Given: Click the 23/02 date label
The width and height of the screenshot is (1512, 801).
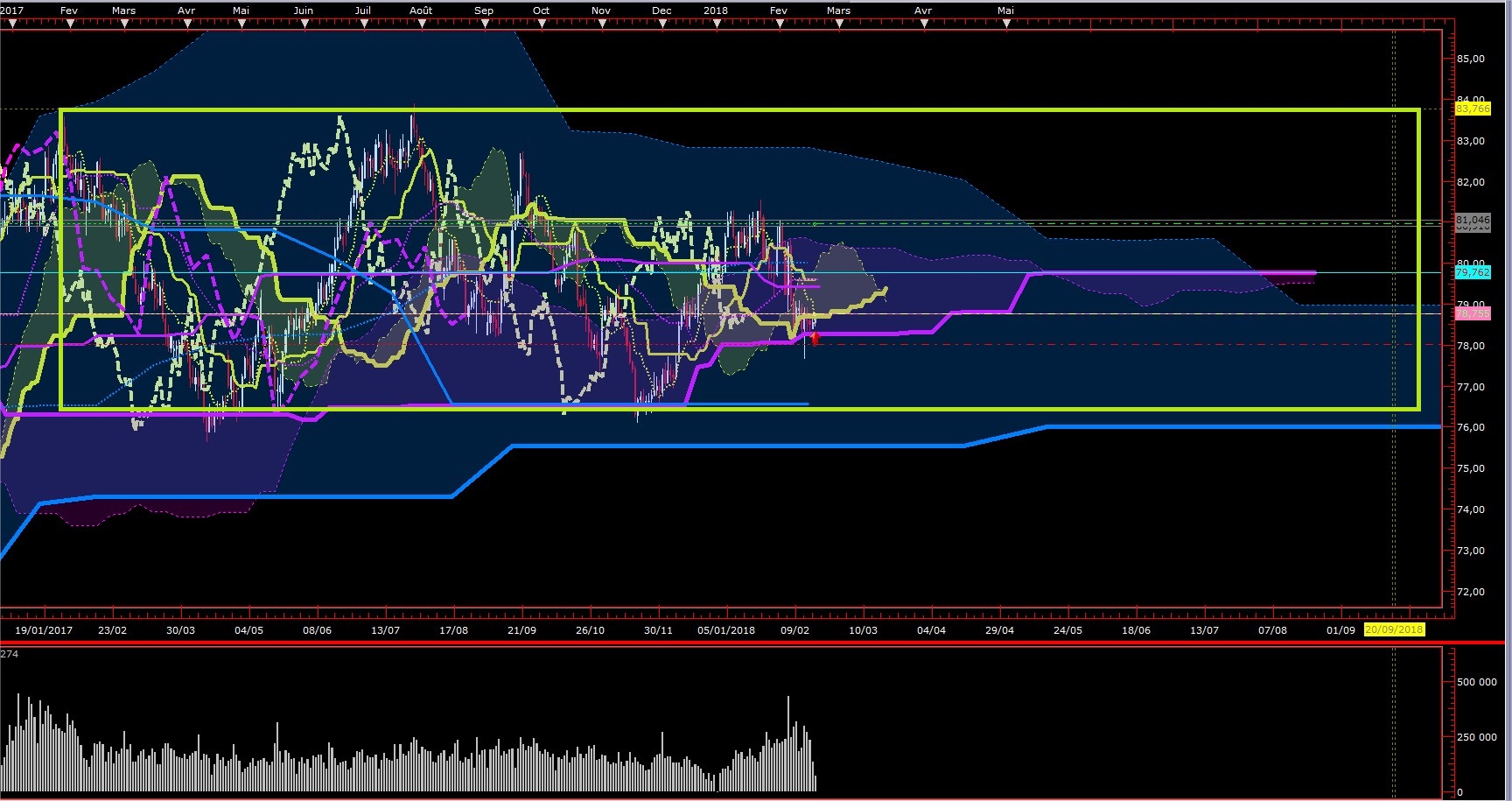Looking at the screenshot, I should pos(112,629).
